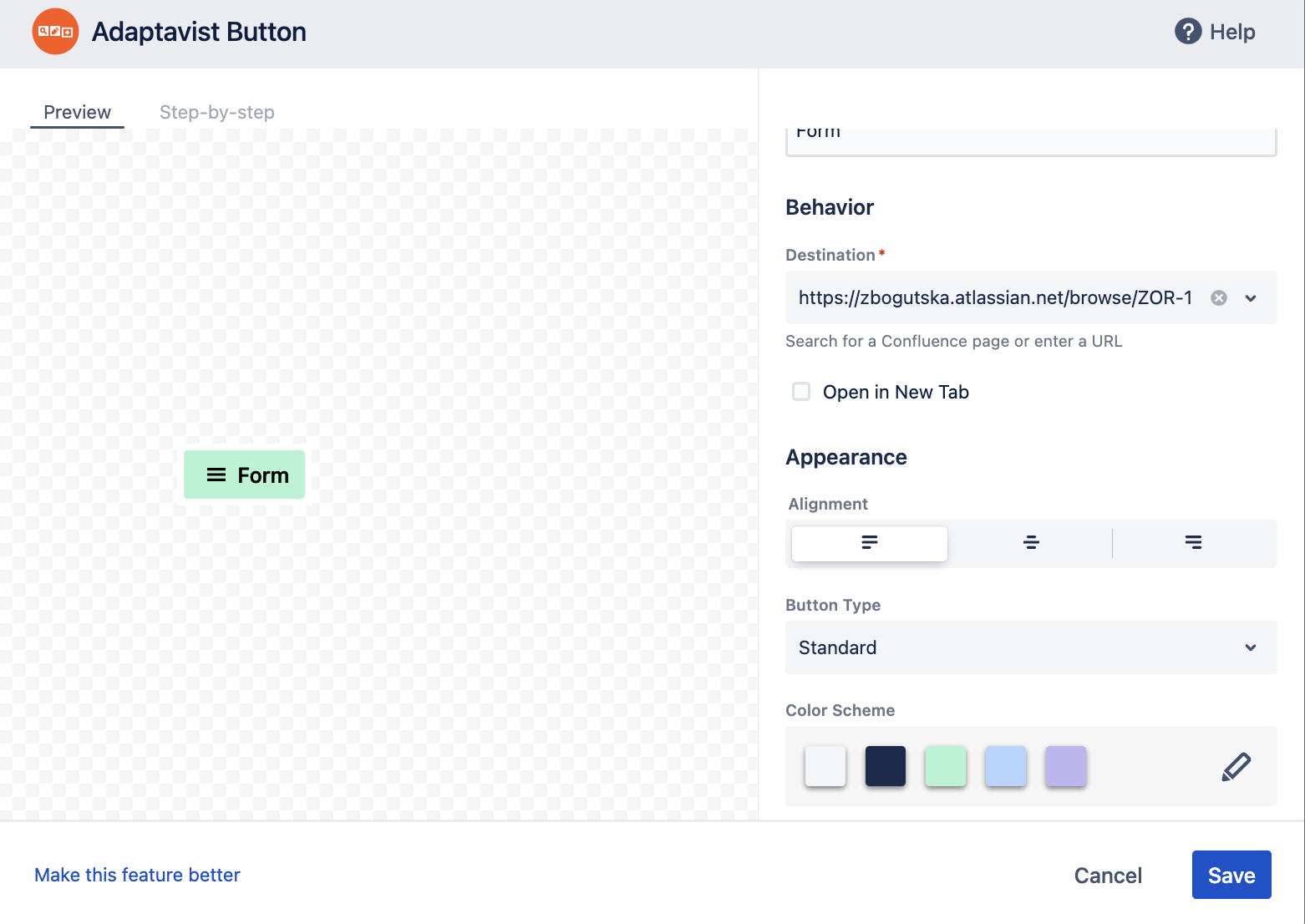Open the Make this feature better link
The image size is (1305, 924).
[137, 875]
